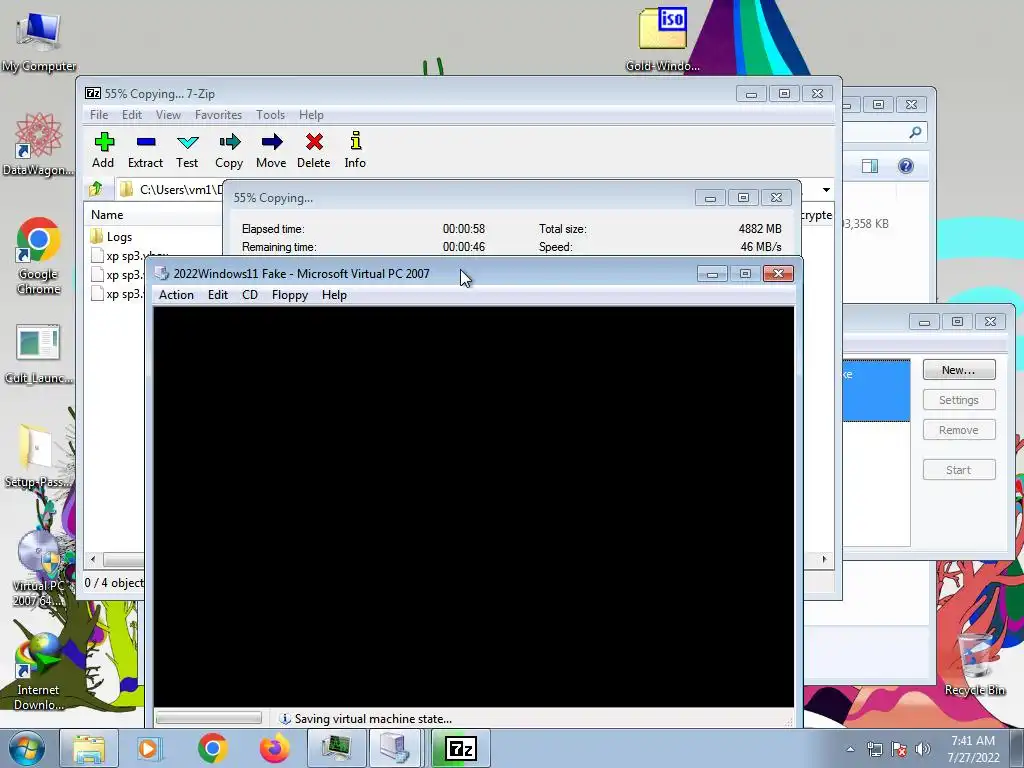Open Cult_Launc... desktop icon
1024x768 pixels.
click(x=39, y=354)
